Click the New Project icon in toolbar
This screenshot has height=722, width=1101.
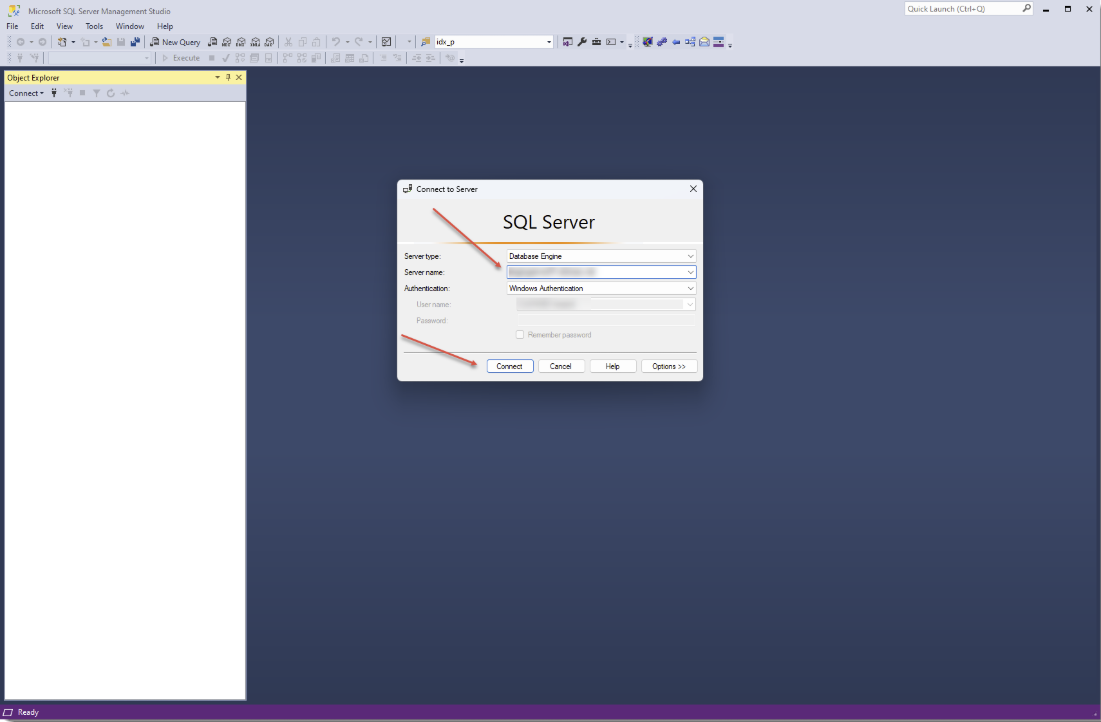click(62, 42)
